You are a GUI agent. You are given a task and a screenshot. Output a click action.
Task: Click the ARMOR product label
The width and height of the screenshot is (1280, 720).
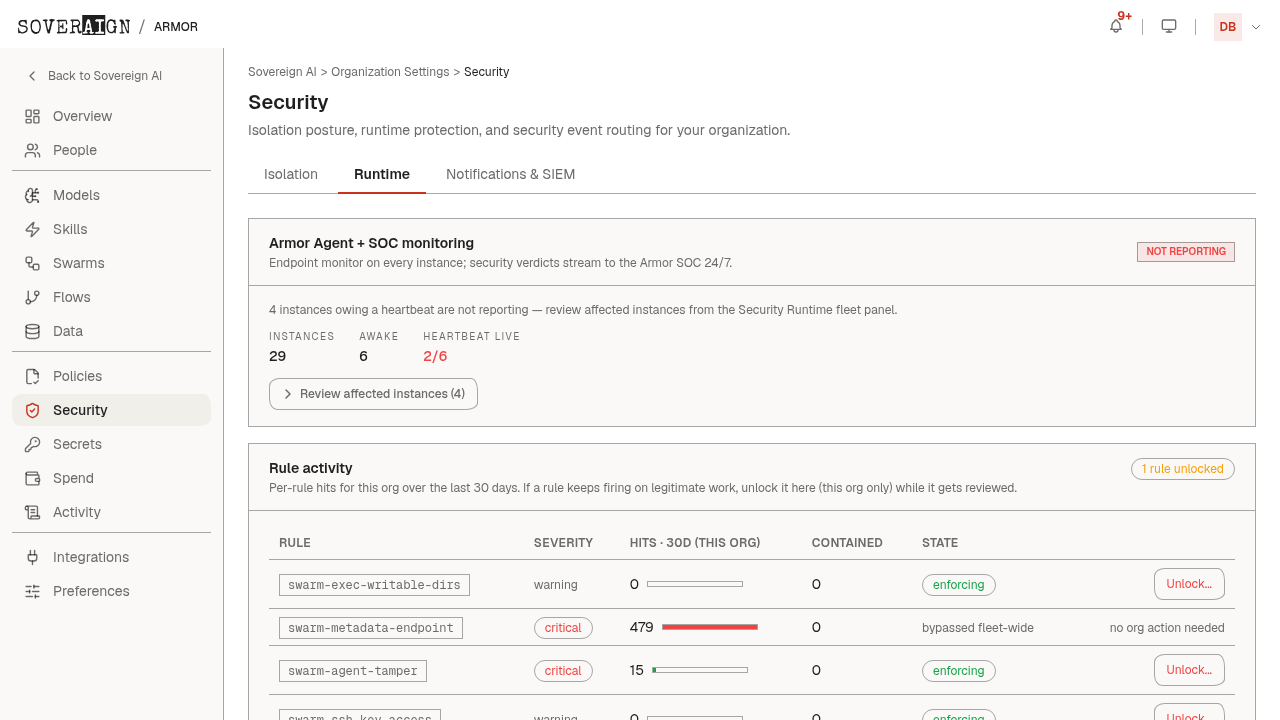176,27
